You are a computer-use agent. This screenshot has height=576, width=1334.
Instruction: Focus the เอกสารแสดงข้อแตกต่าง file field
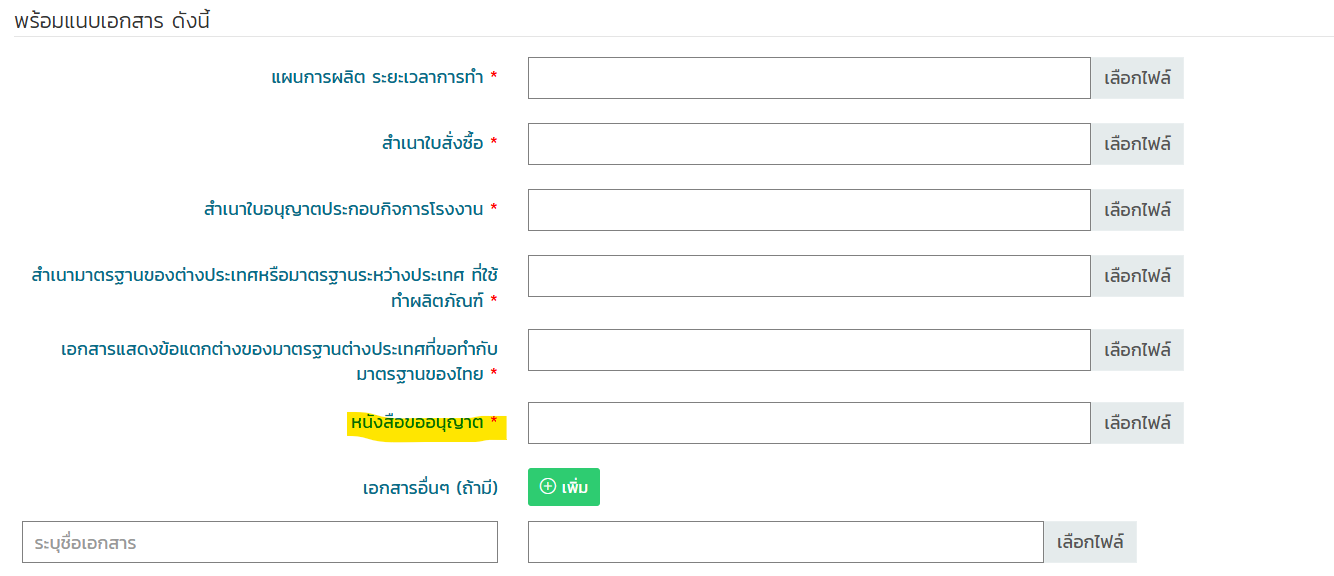coord(809,350)
